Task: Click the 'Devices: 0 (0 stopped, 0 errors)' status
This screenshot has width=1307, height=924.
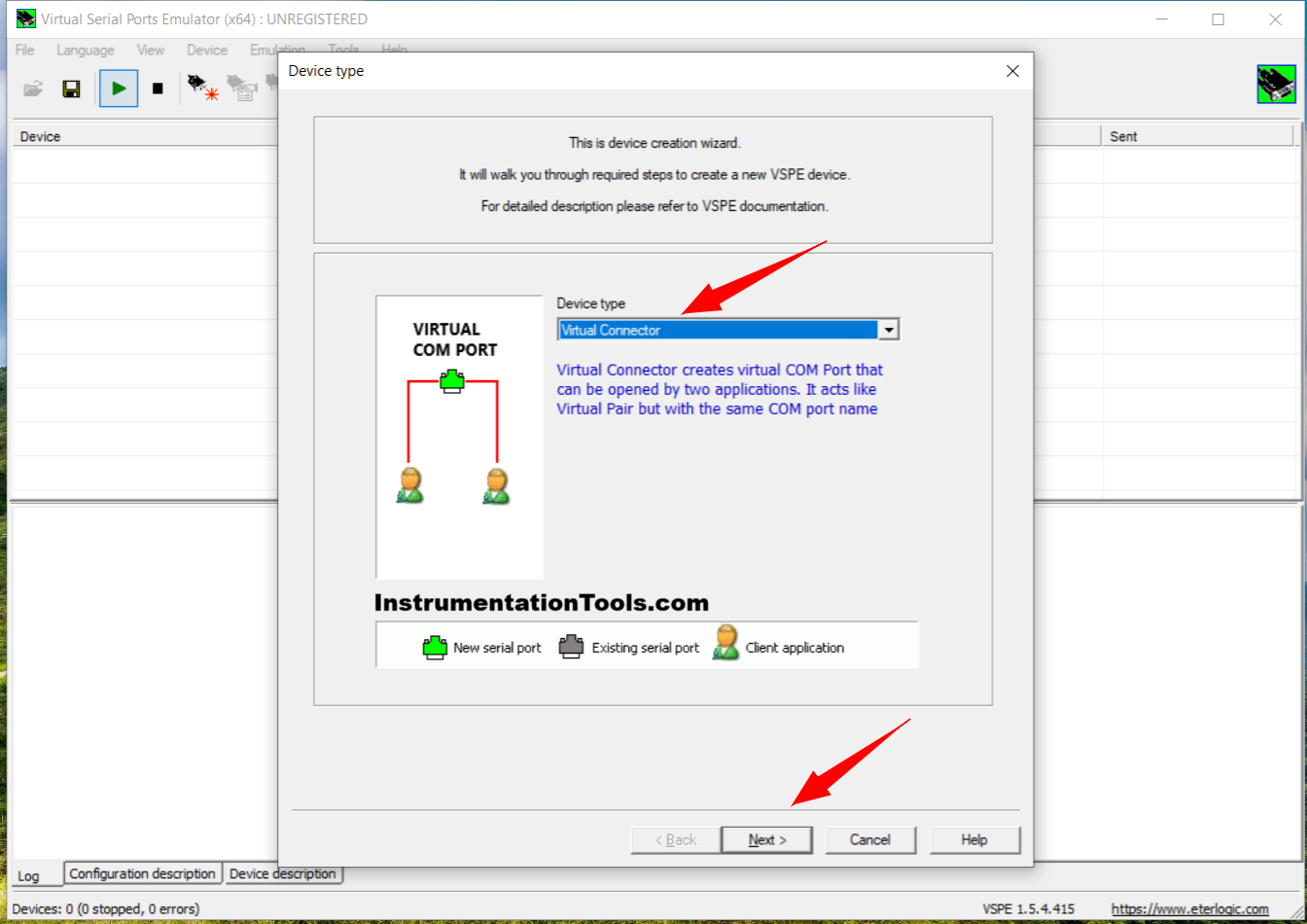Action: [106, 908]
